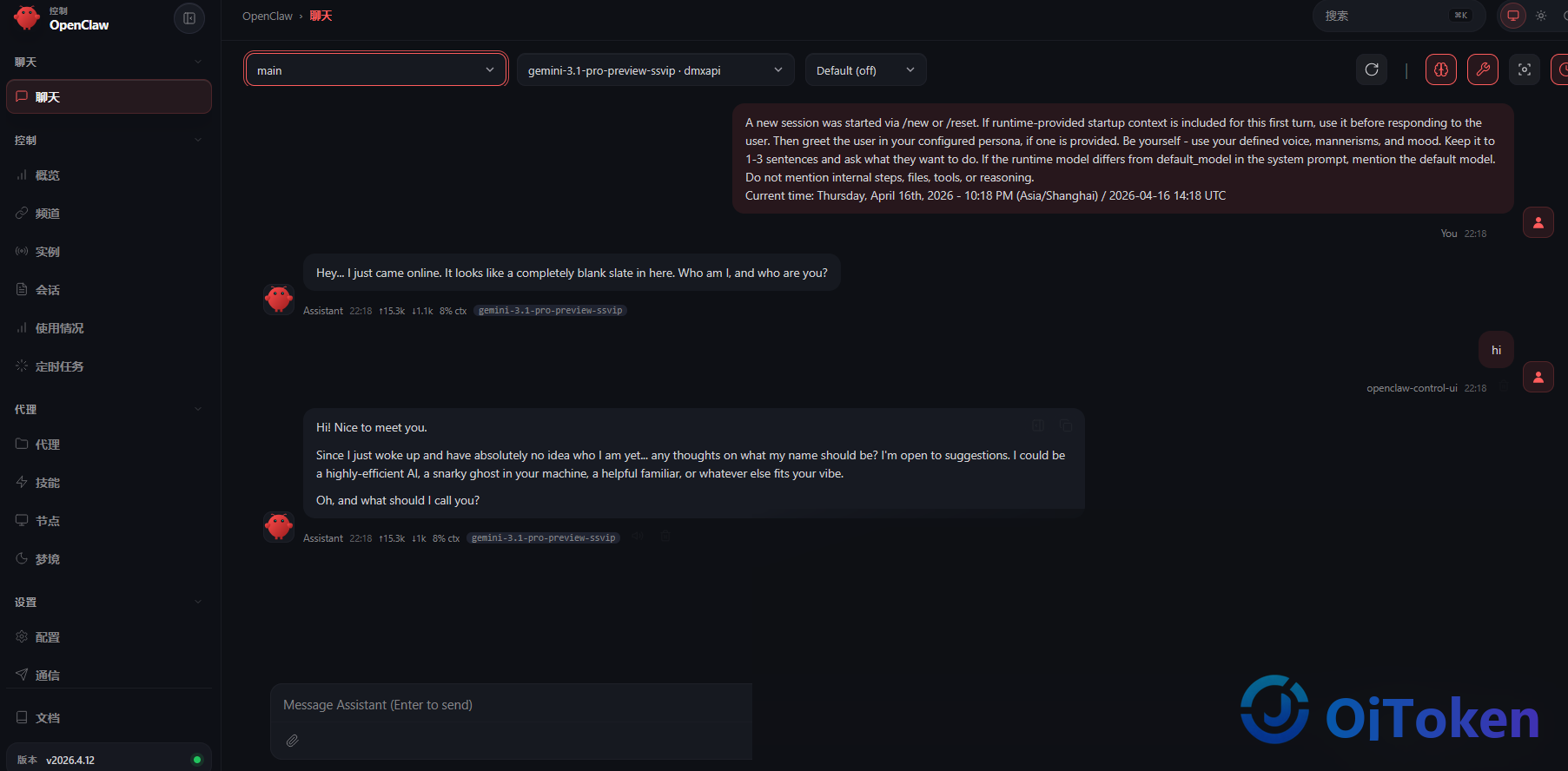The width and height of the screenshot is (1568, 771).
Task: Open the main session dropdown
Action: click(376, 70)
